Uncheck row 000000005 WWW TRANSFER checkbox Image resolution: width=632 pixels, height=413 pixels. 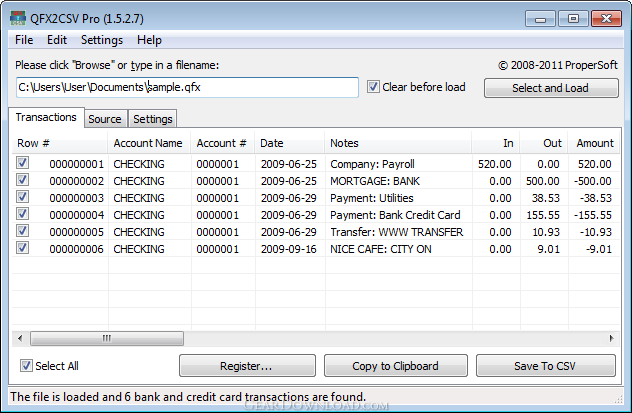23,231
